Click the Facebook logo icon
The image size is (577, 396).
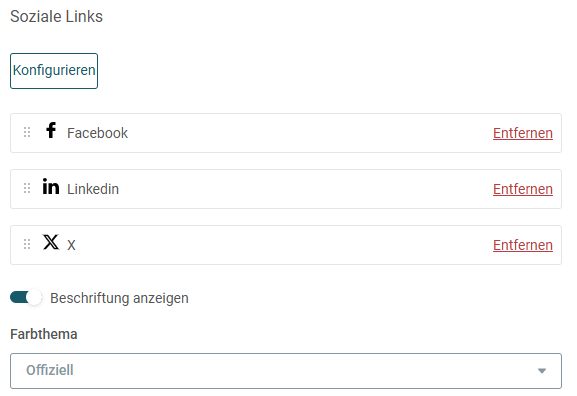point(51,130)
